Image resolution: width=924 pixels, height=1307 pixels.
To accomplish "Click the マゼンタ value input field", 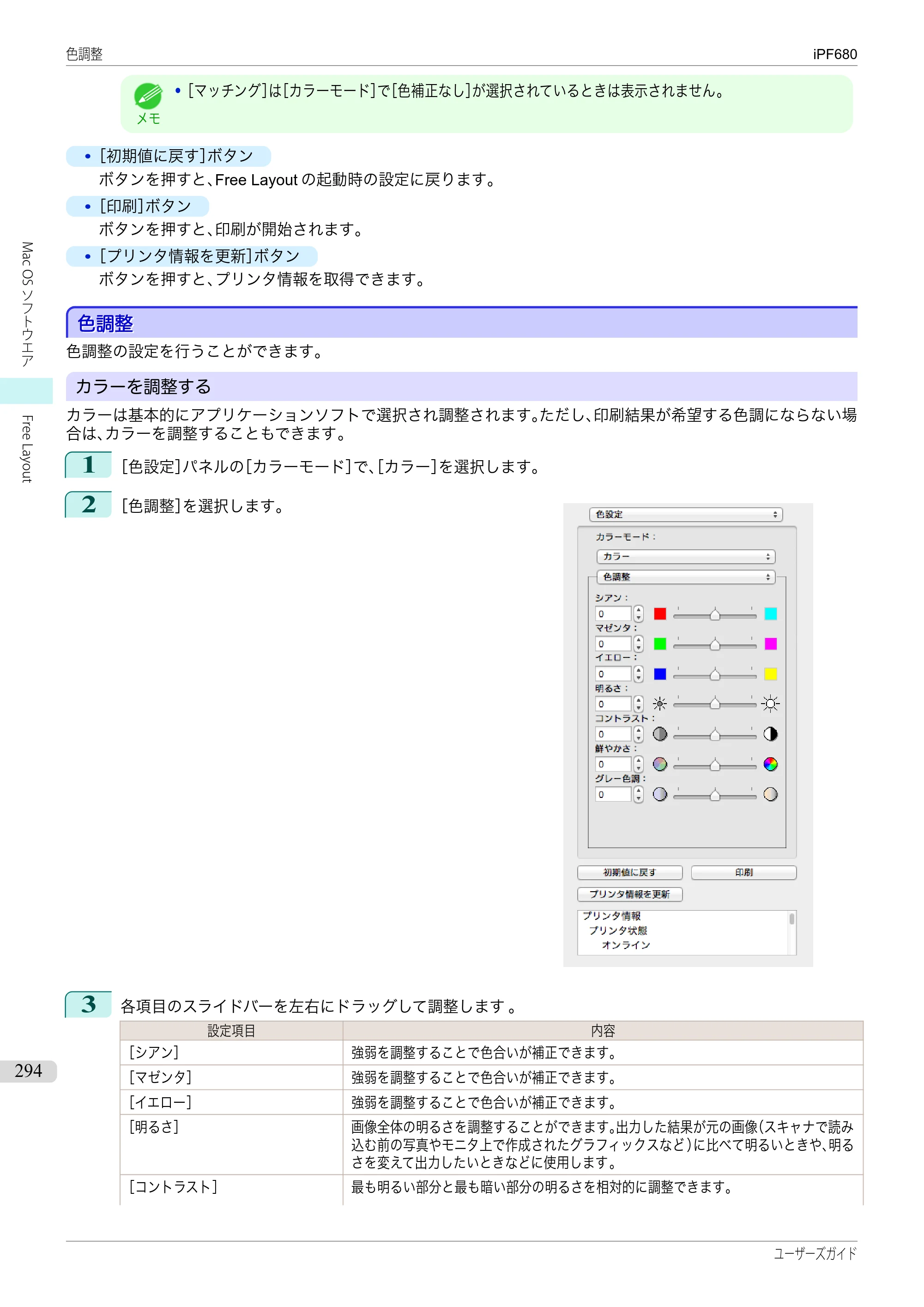I will (613, 644).
